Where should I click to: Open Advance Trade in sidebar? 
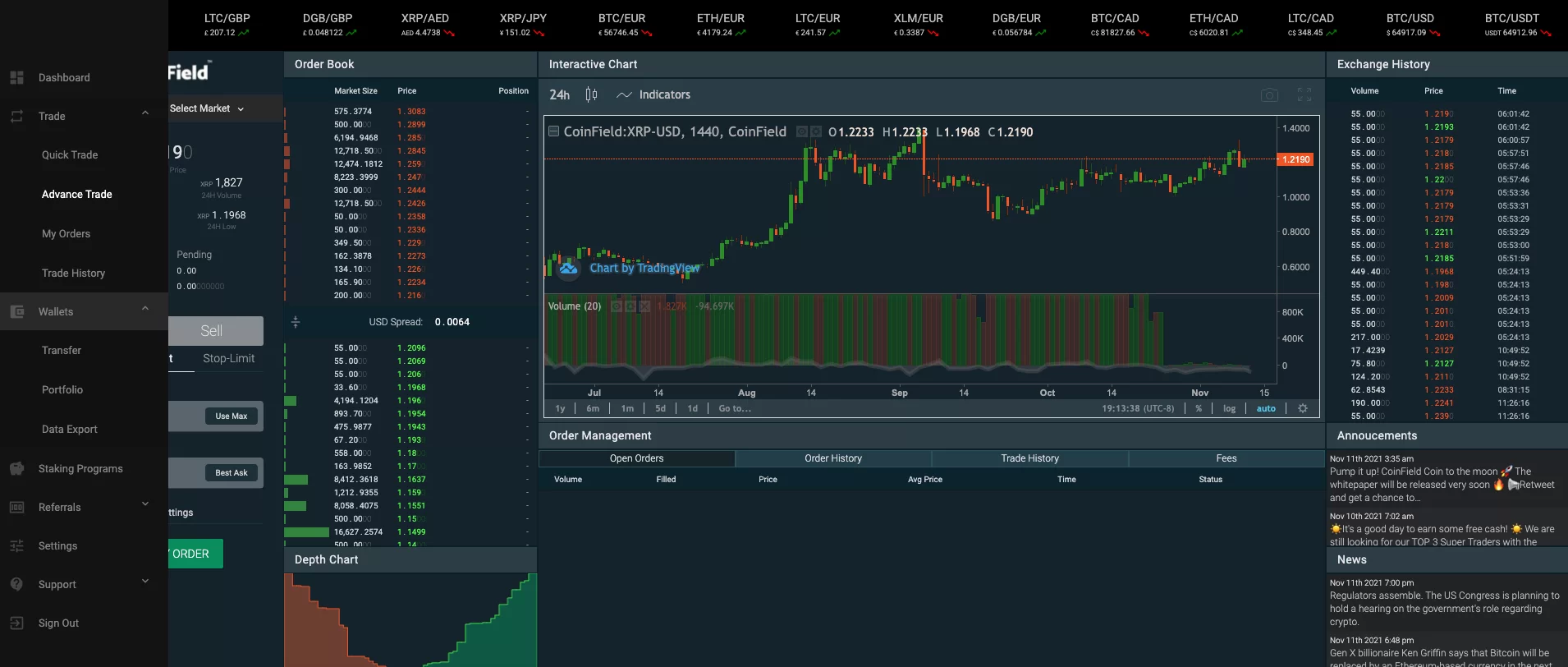(x=77, y=194)
